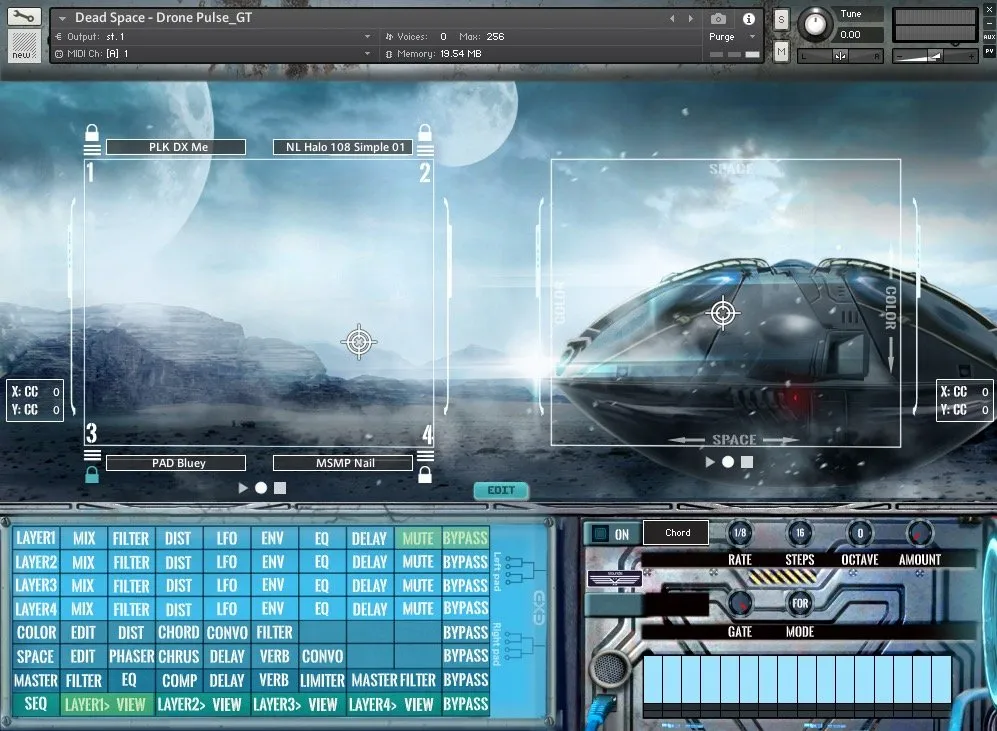
Task: Open the hamburger menu beside MSMP Nail
Action: pyautogui.click(x=425, y=454)
